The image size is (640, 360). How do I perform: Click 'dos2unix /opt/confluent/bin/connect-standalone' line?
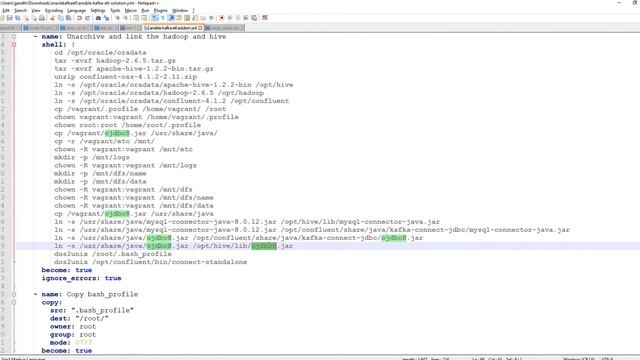(x=150, y=262)
